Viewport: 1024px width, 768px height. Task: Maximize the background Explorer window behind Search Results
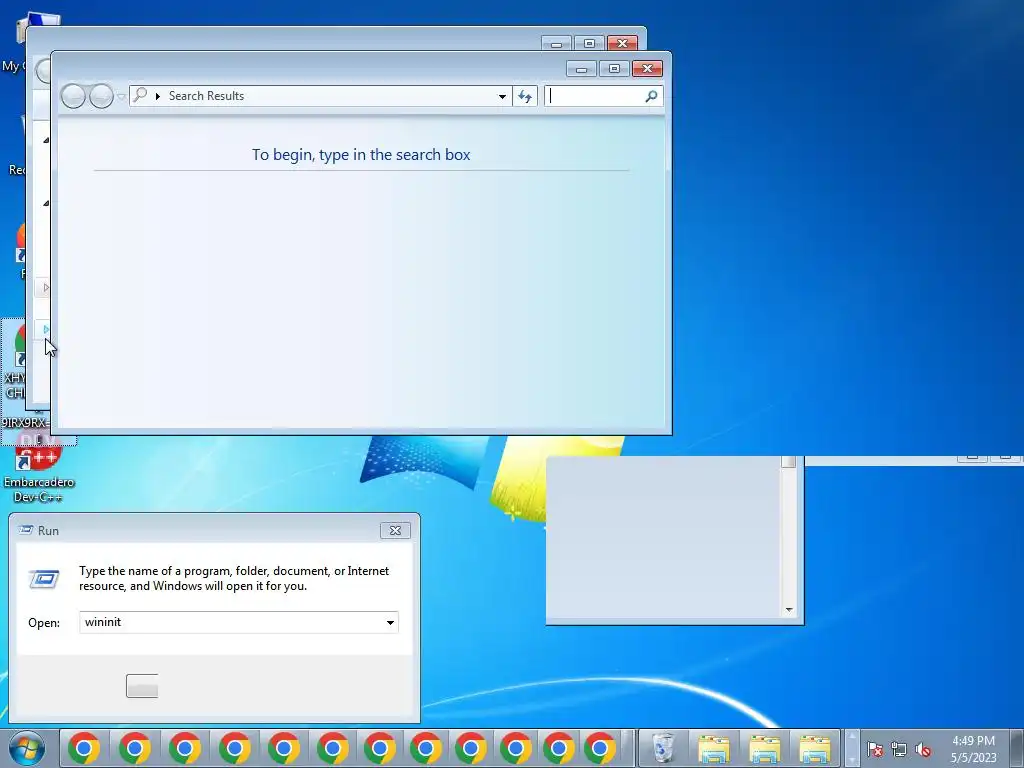tap(589, 43)
